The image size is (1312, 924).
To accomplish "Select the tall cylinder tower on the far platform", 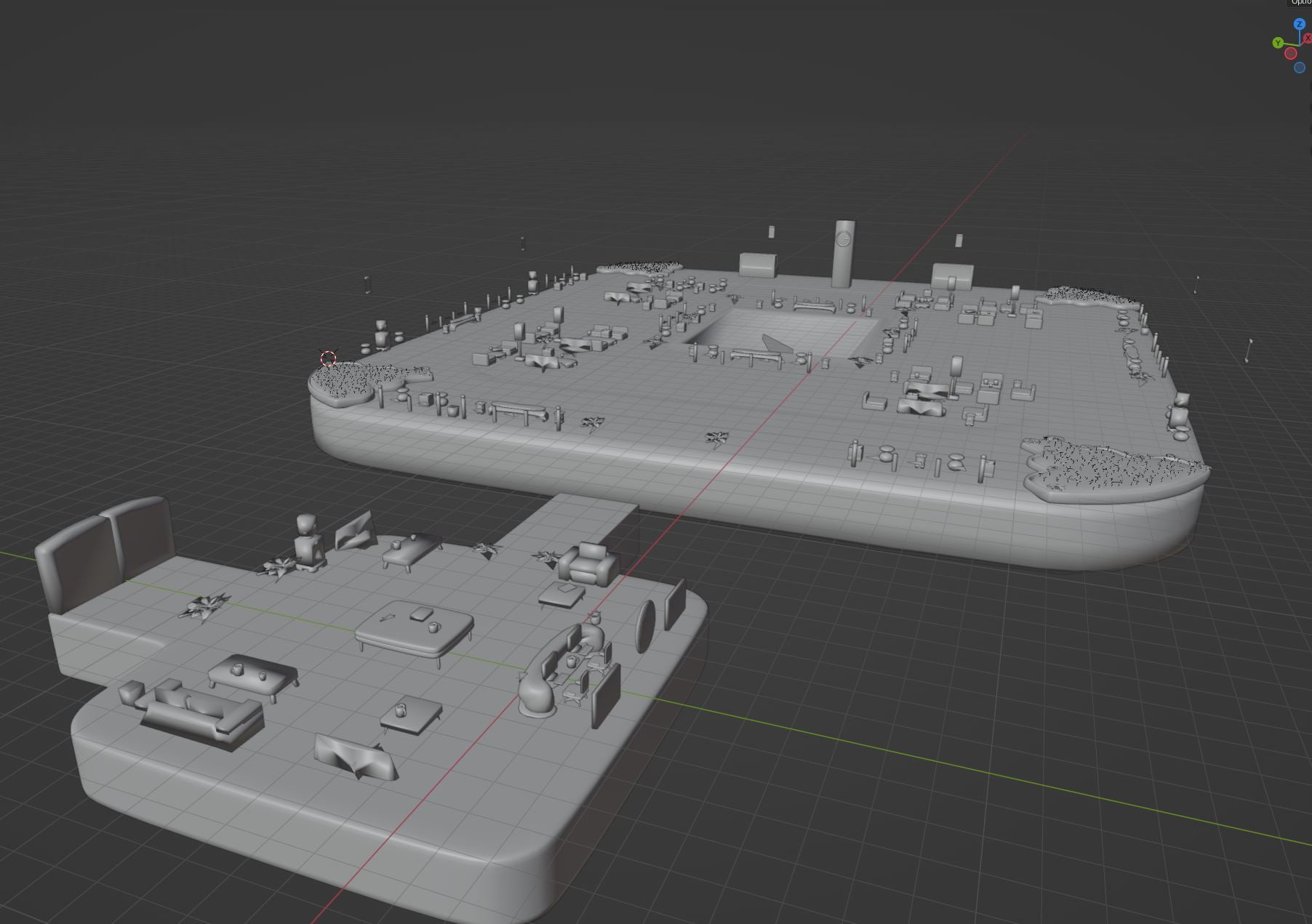I will point(843,254).
